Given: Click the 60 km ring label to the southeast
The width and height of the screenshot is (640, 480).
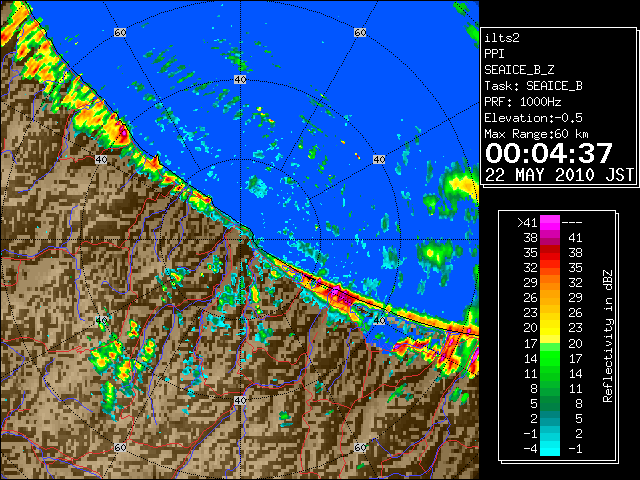Looking at the screenshot, I should 360,447.
